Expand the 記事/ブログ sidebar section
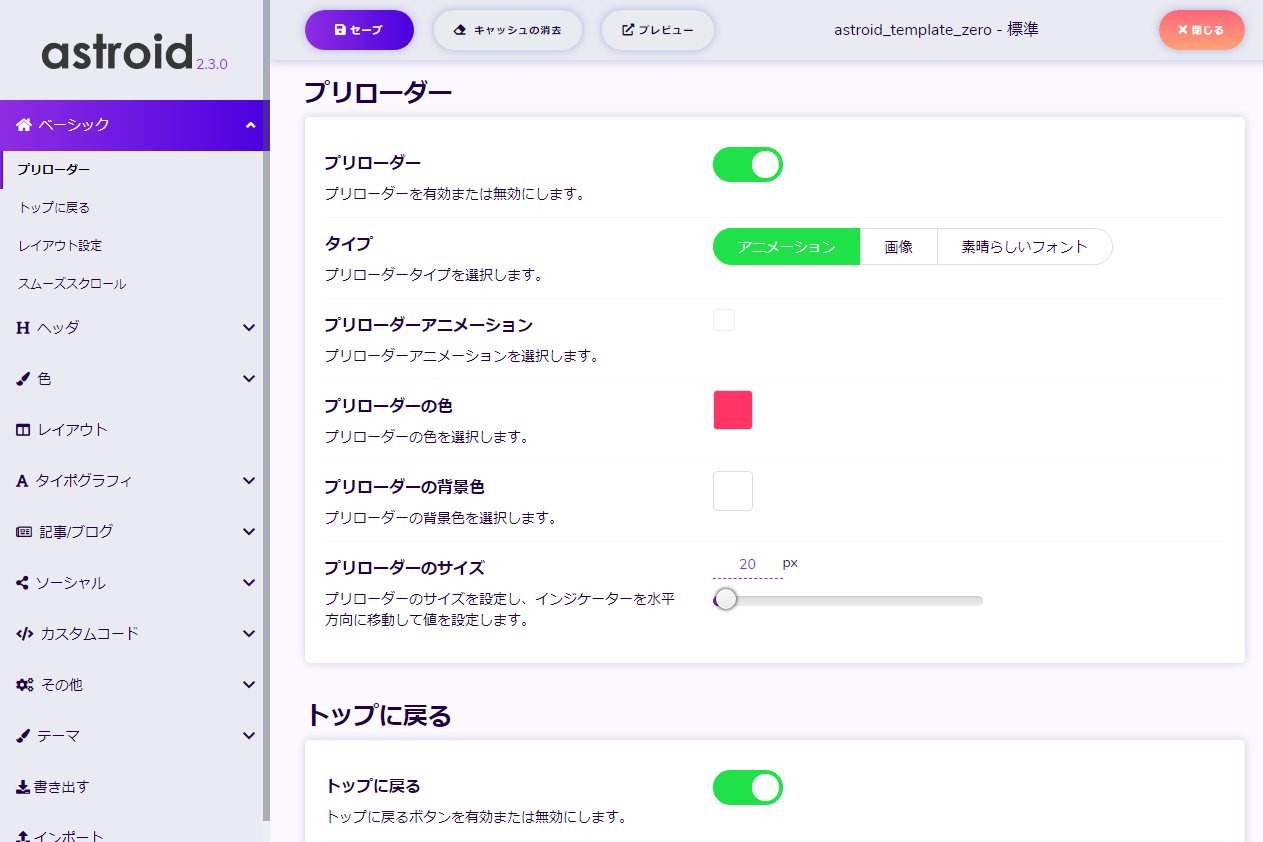Viewport: 1263px width, 842px height. (249, 532)
